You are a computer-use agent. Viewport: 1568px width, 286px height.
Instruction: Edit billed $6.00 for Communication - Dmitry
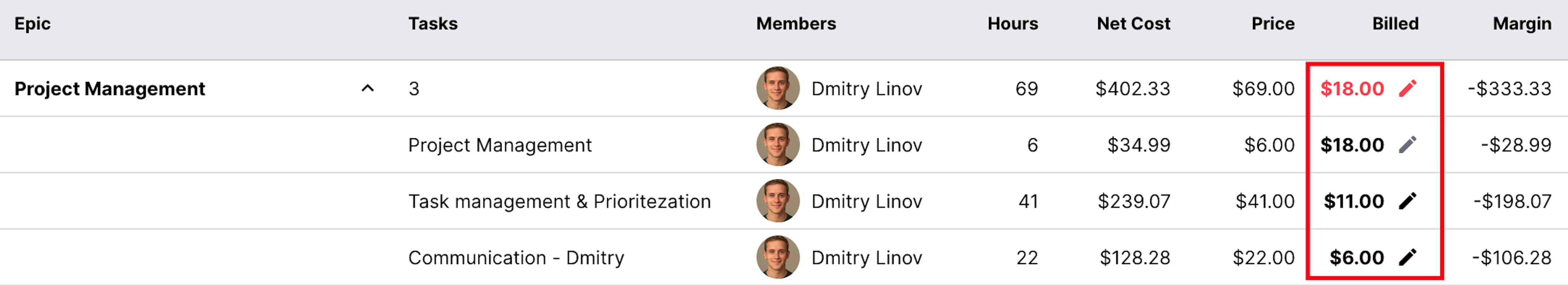pyautogui.click(x=1407, y=257)
